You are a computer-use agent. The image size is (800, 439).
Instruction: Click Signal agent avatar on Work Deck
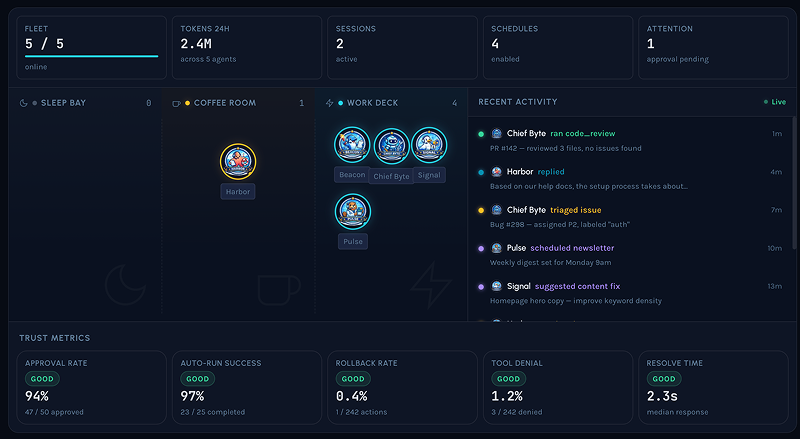coord(429,144)
